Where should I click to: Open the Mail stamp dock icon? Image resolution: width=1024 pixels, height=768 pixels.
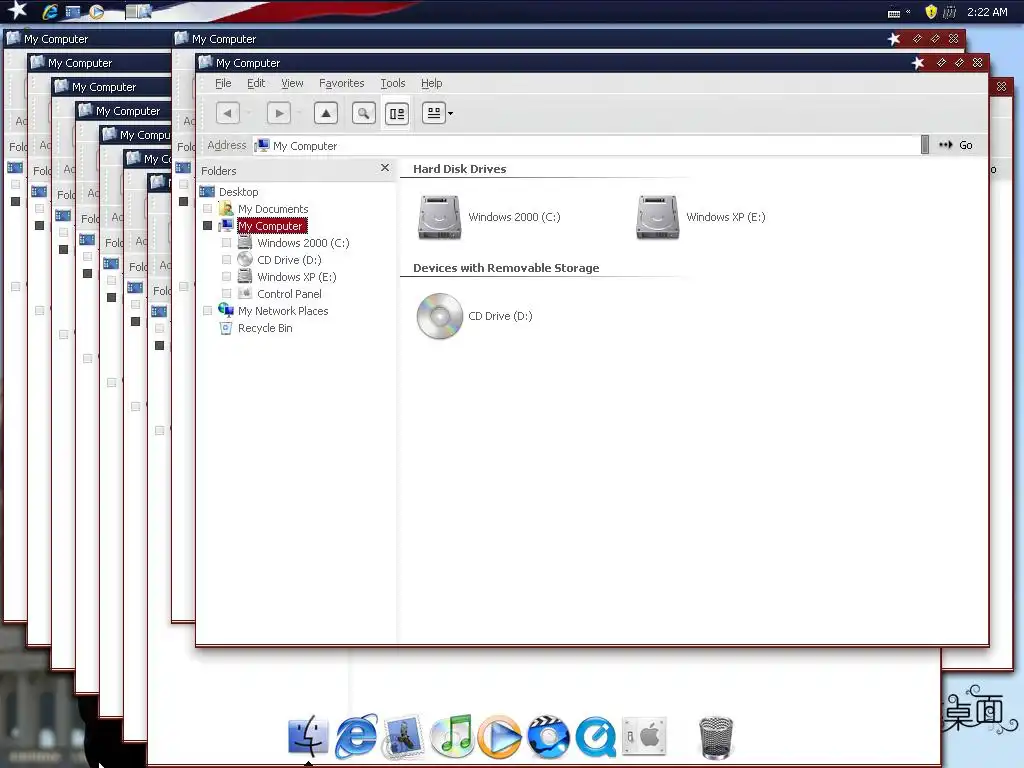[404, 736]
